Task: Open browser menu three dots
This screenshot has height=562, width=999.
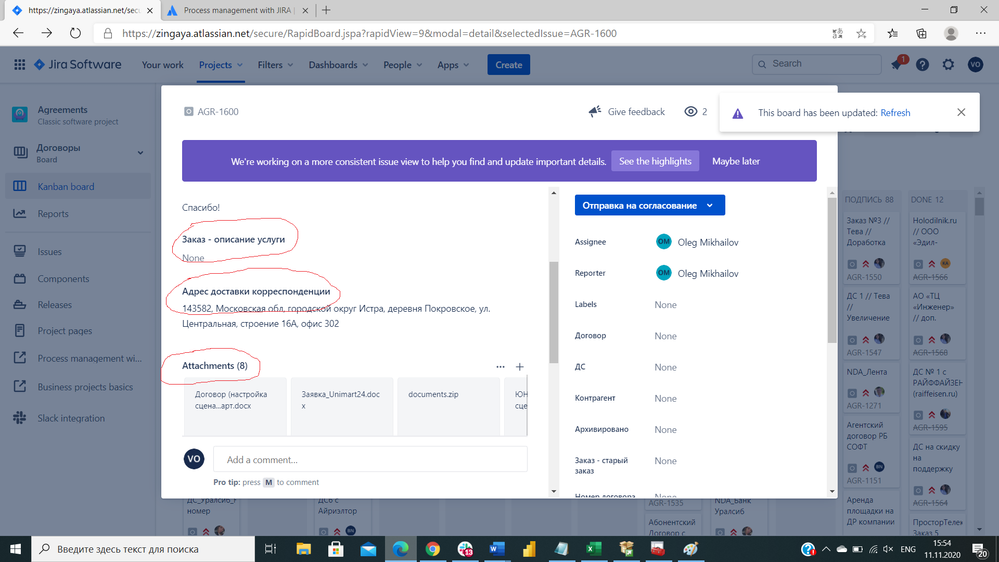Action: point(981,34)
